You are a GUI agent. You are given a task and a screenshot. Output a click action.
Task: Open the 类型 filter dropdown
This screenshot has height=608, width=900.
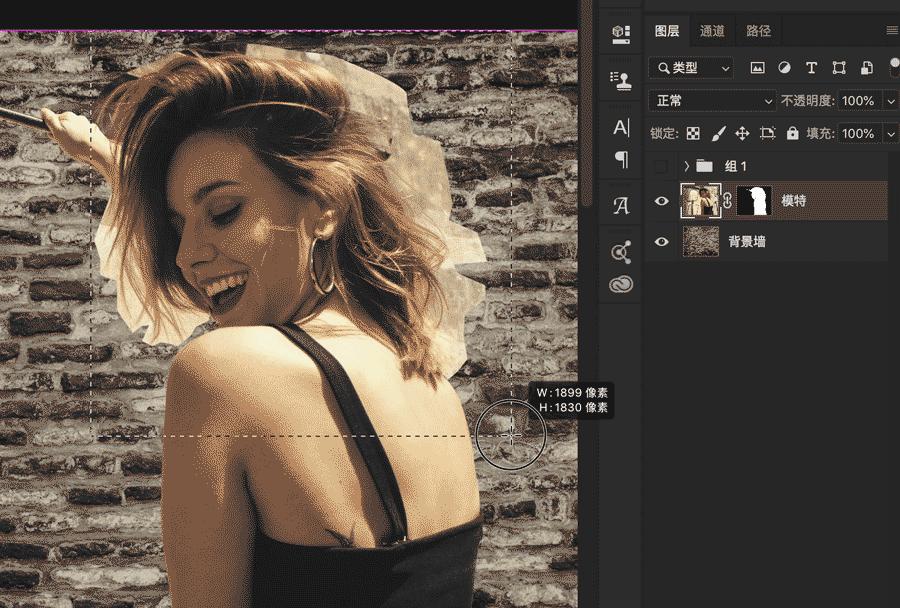[x=691, y=68]
